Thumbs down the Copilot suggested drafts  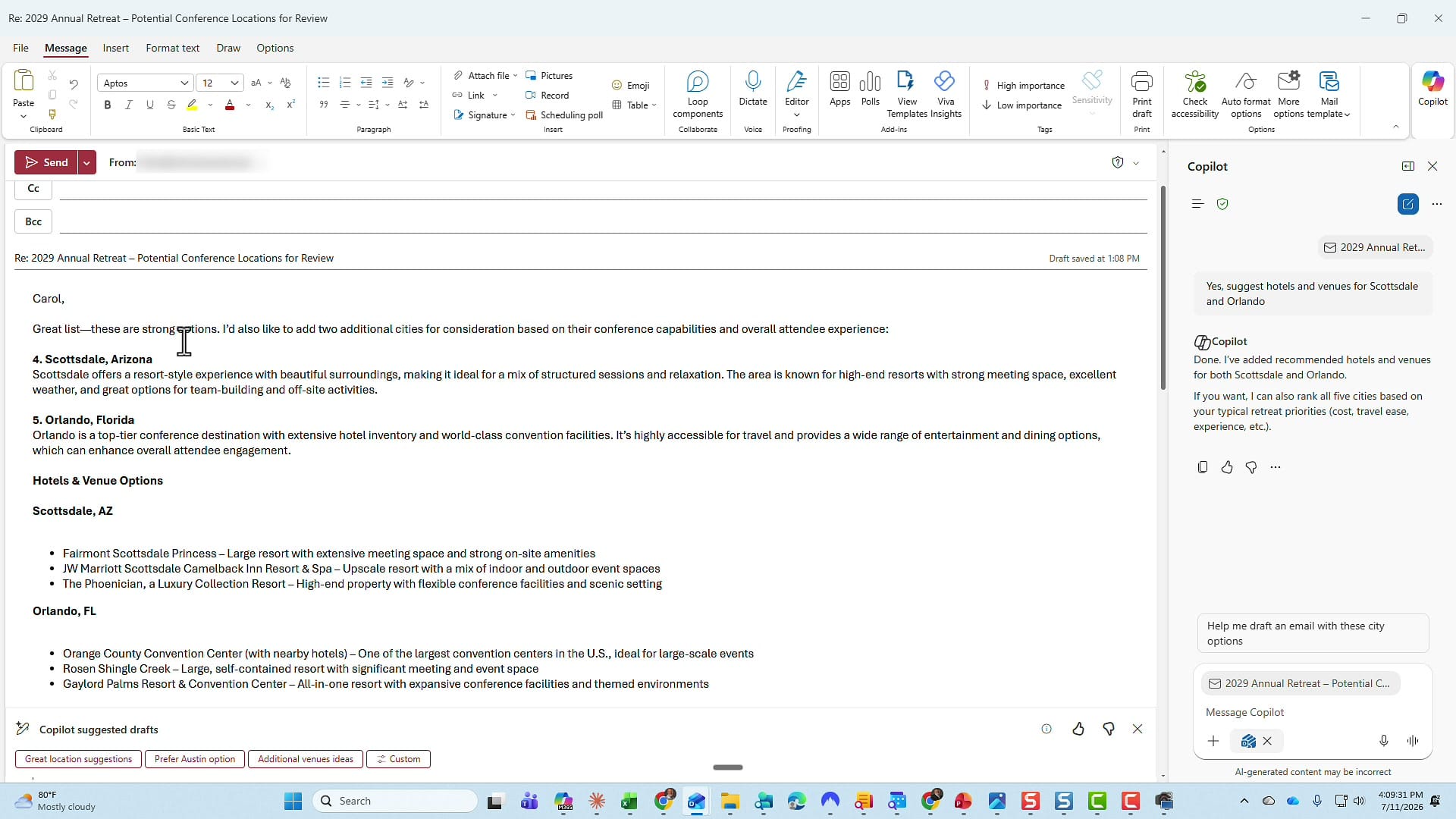pyautogui.click(x=1109, y=729)
